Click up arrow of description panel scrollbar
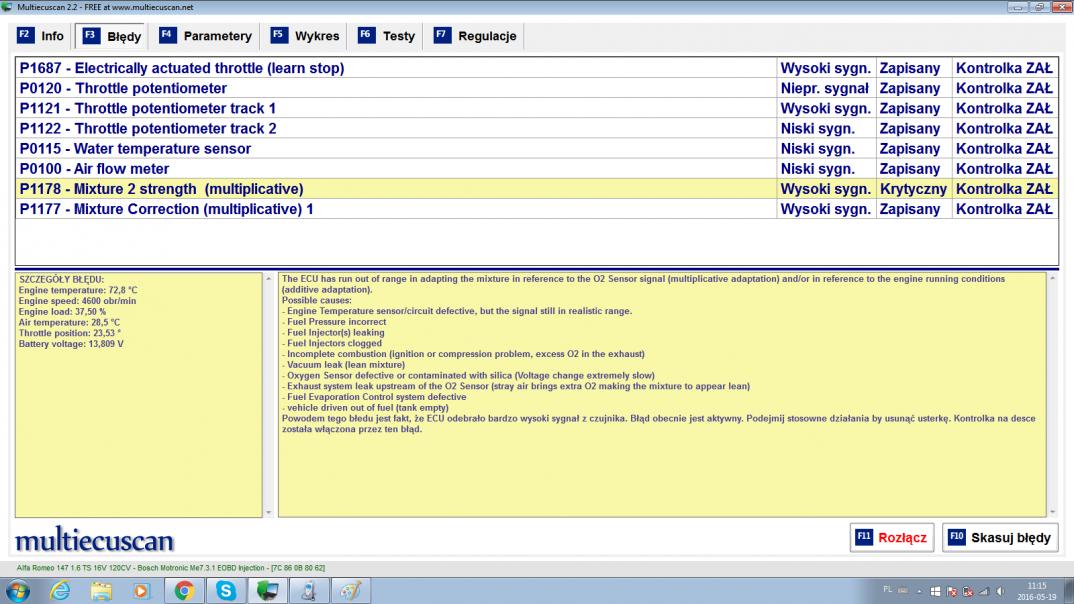1074x604 pixels. click(1052, 279)
